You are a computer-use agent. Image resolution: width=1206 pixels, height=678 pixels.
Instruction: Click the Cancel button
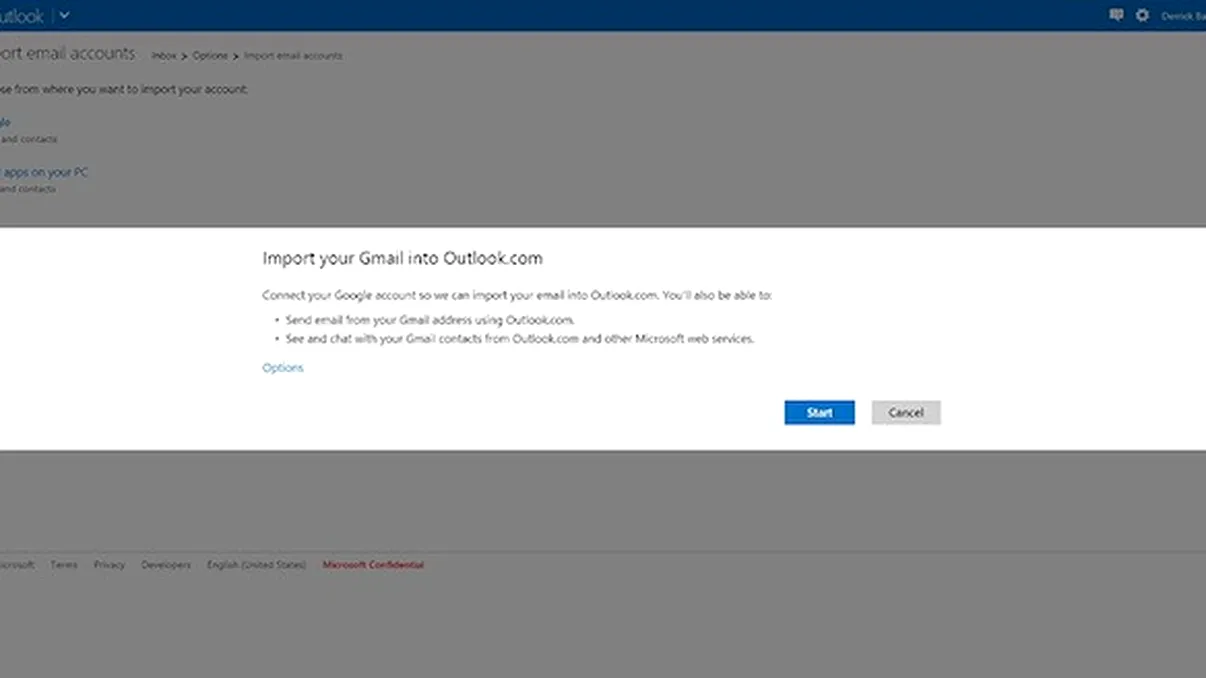[905, 412]
